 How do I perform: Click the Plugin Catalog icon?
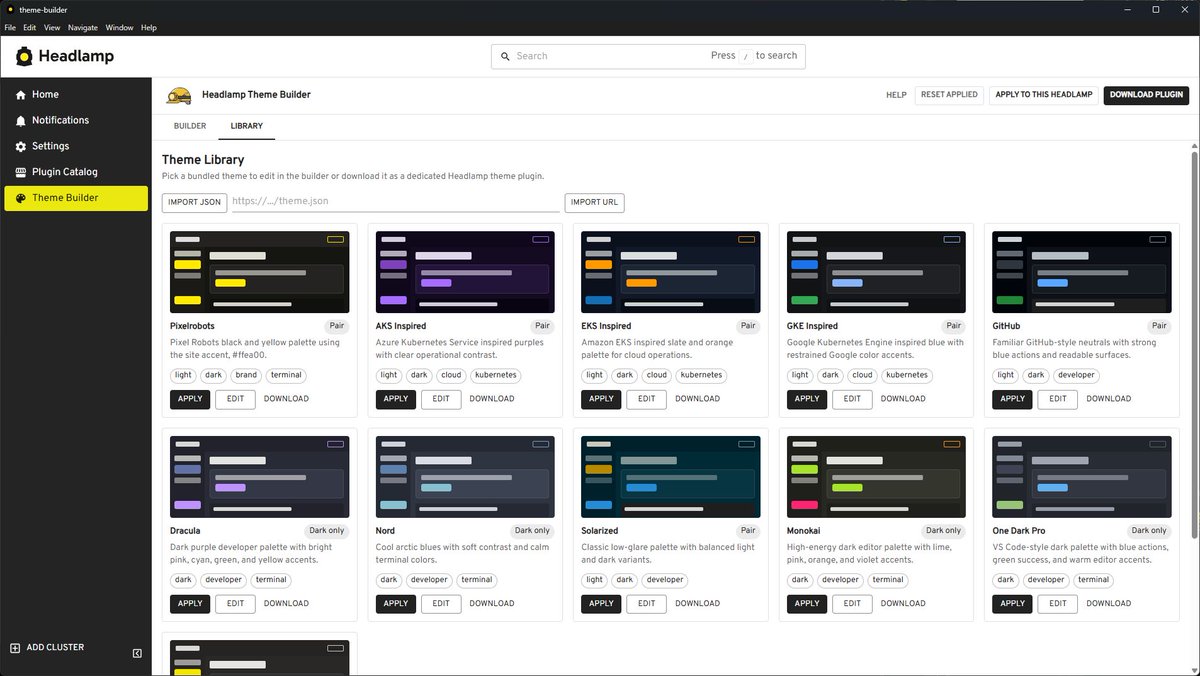pos(21,172)
